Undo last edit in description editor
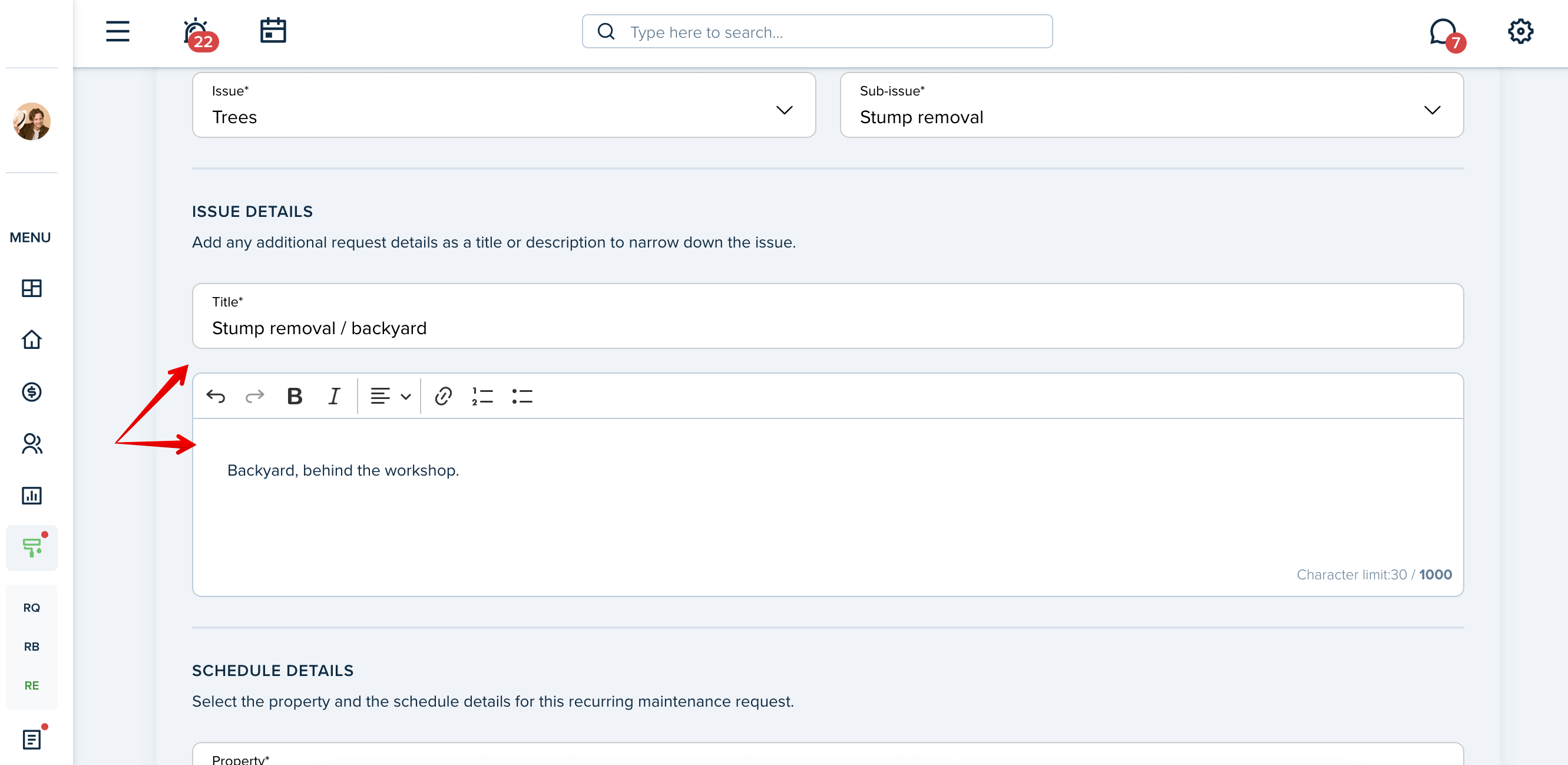The width and height of the screenshot is (1568, 765). point(216,397)
